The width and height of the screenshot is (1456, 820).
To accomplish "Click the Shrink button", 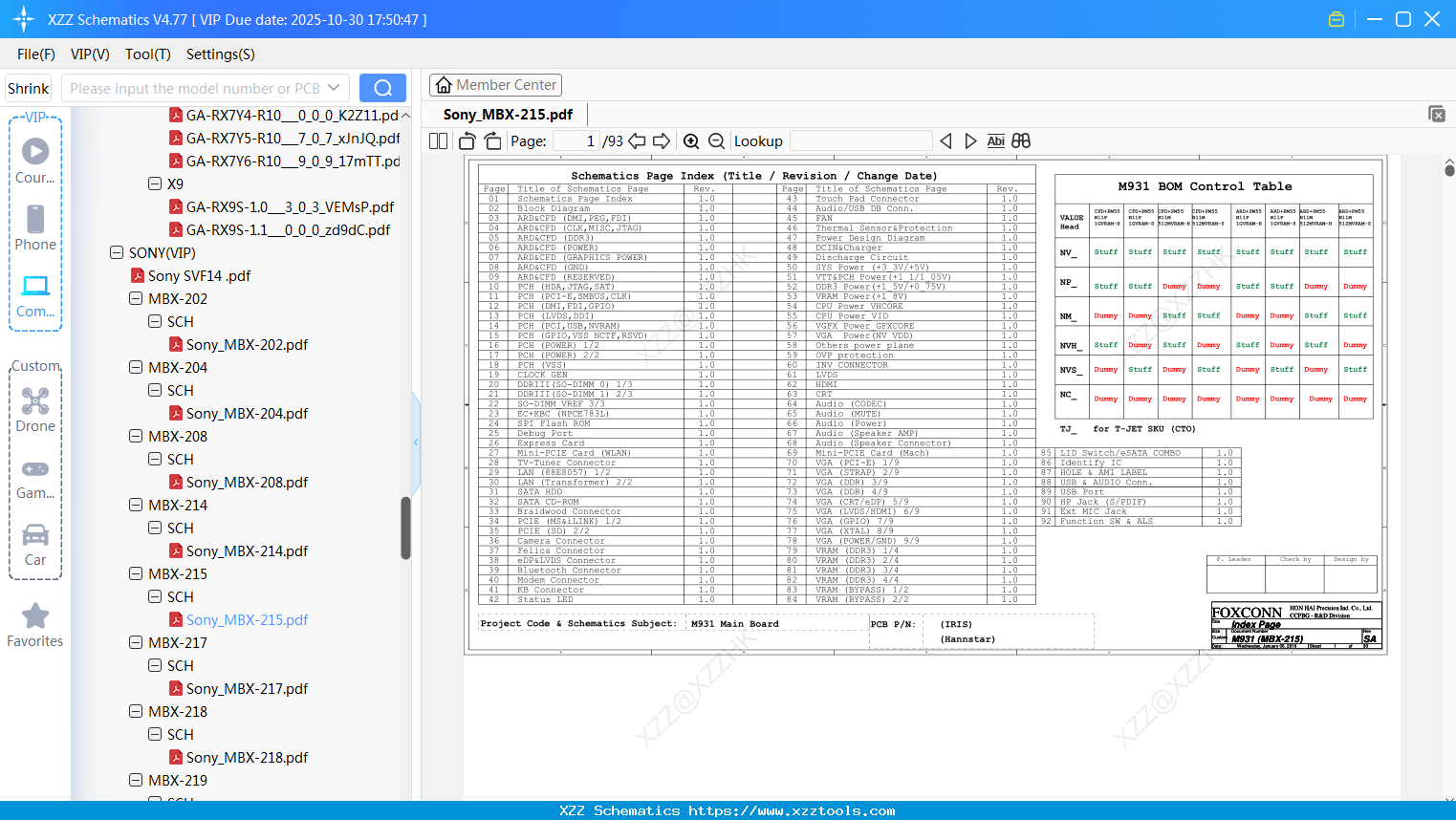I will coord(29,88).
